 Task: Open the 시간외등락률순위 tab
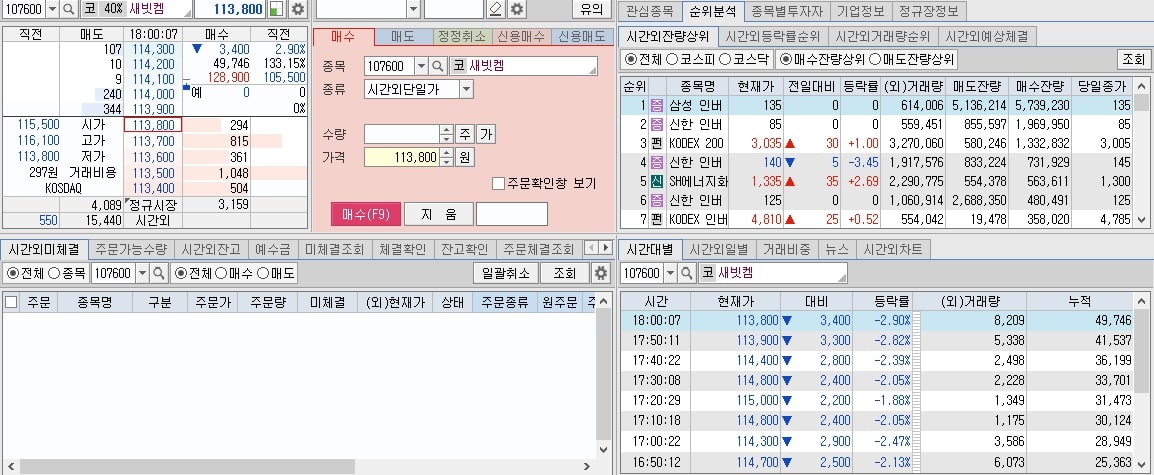pyautogui.click(x=772, y=36)
